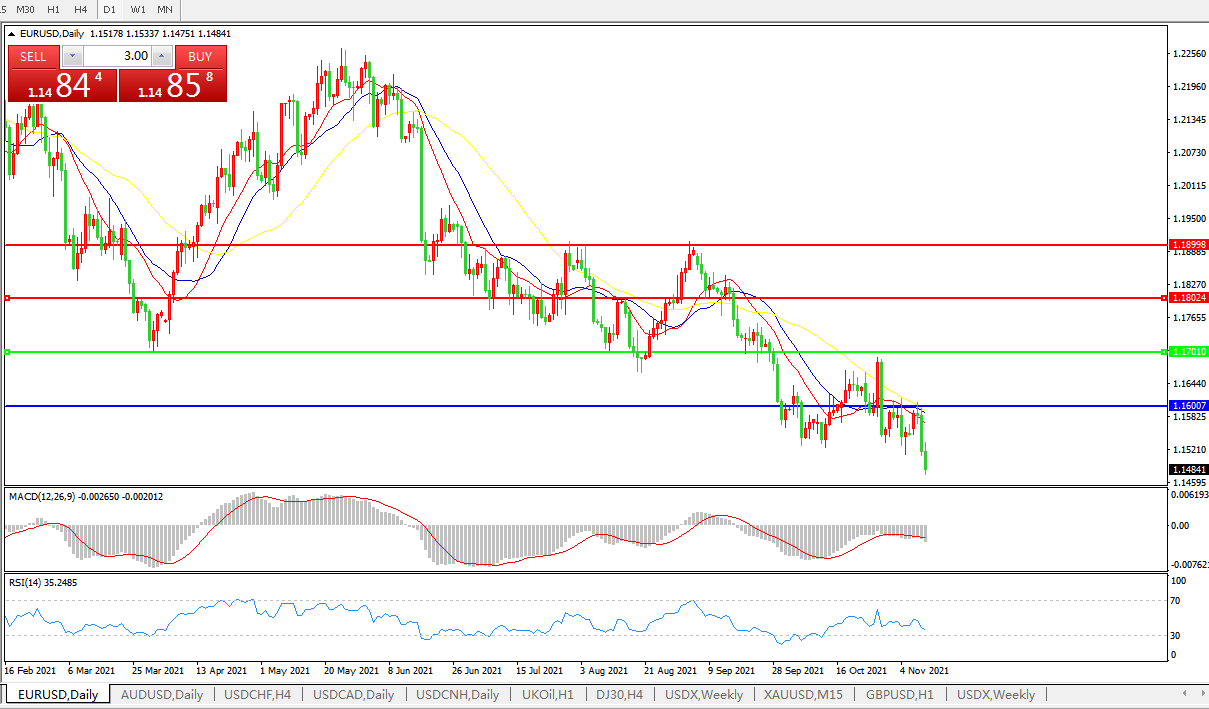The height and width of the screenshot is (709, 1209).
Task: Enable the H1 timeframe
Action: coord(54,9)
